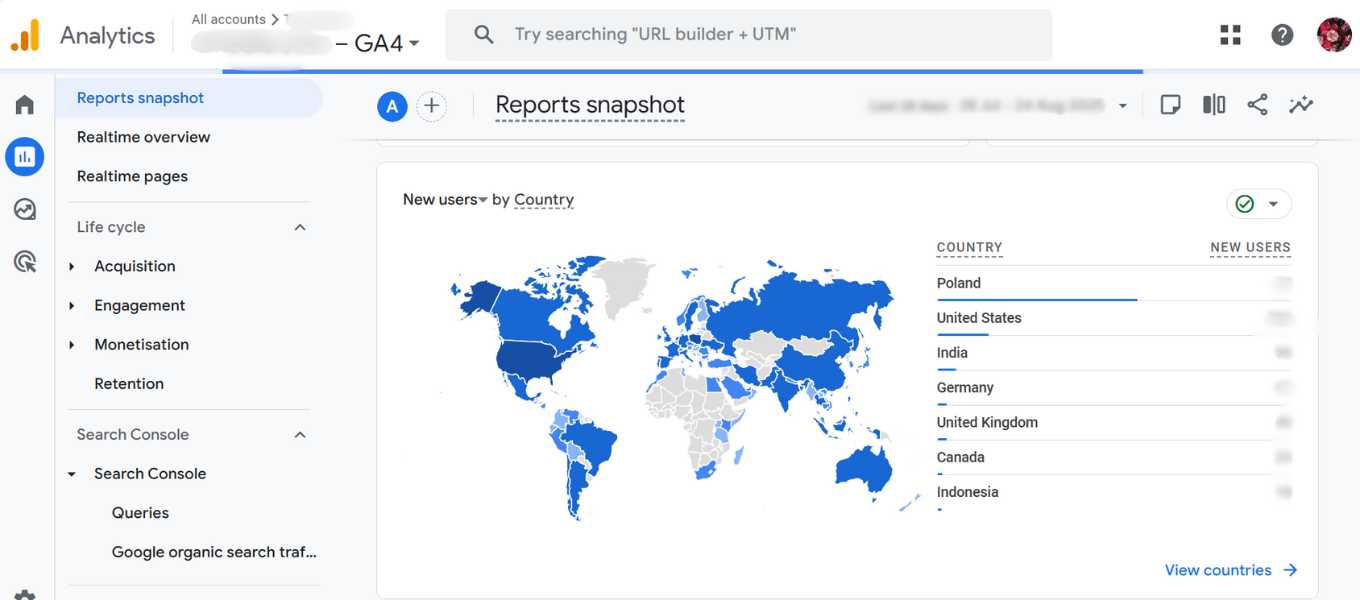Open Google organic search traffic report

click(x=213, y=551)
